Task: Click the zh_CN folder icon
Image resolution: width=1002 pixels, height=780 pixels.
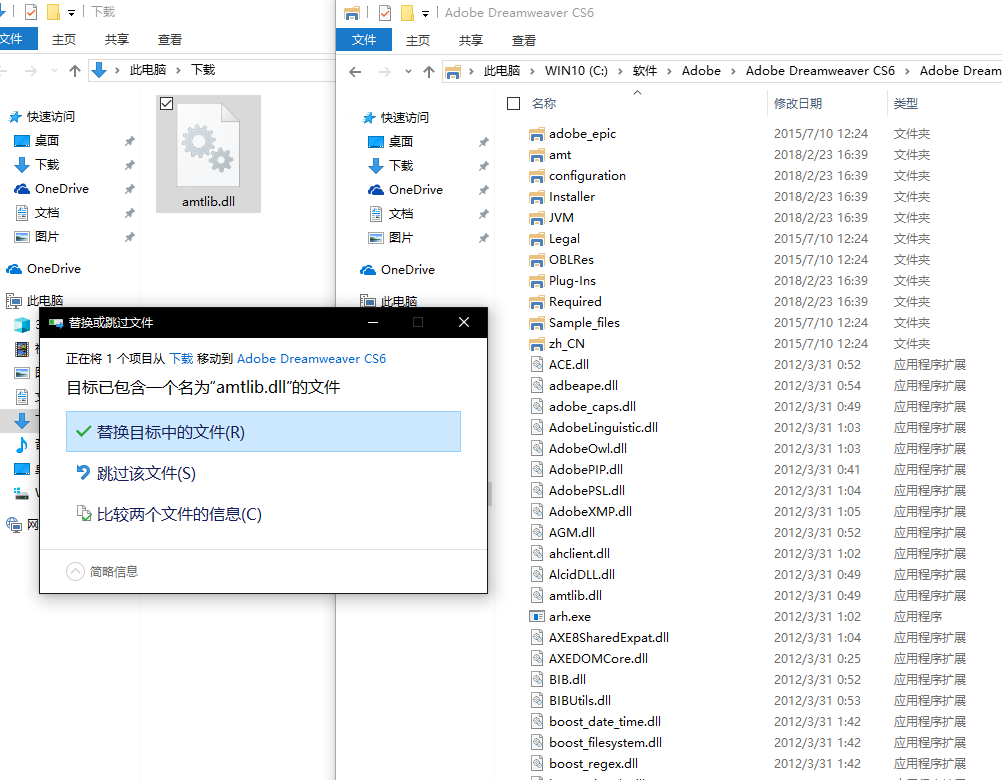Action: click(537, 344)
